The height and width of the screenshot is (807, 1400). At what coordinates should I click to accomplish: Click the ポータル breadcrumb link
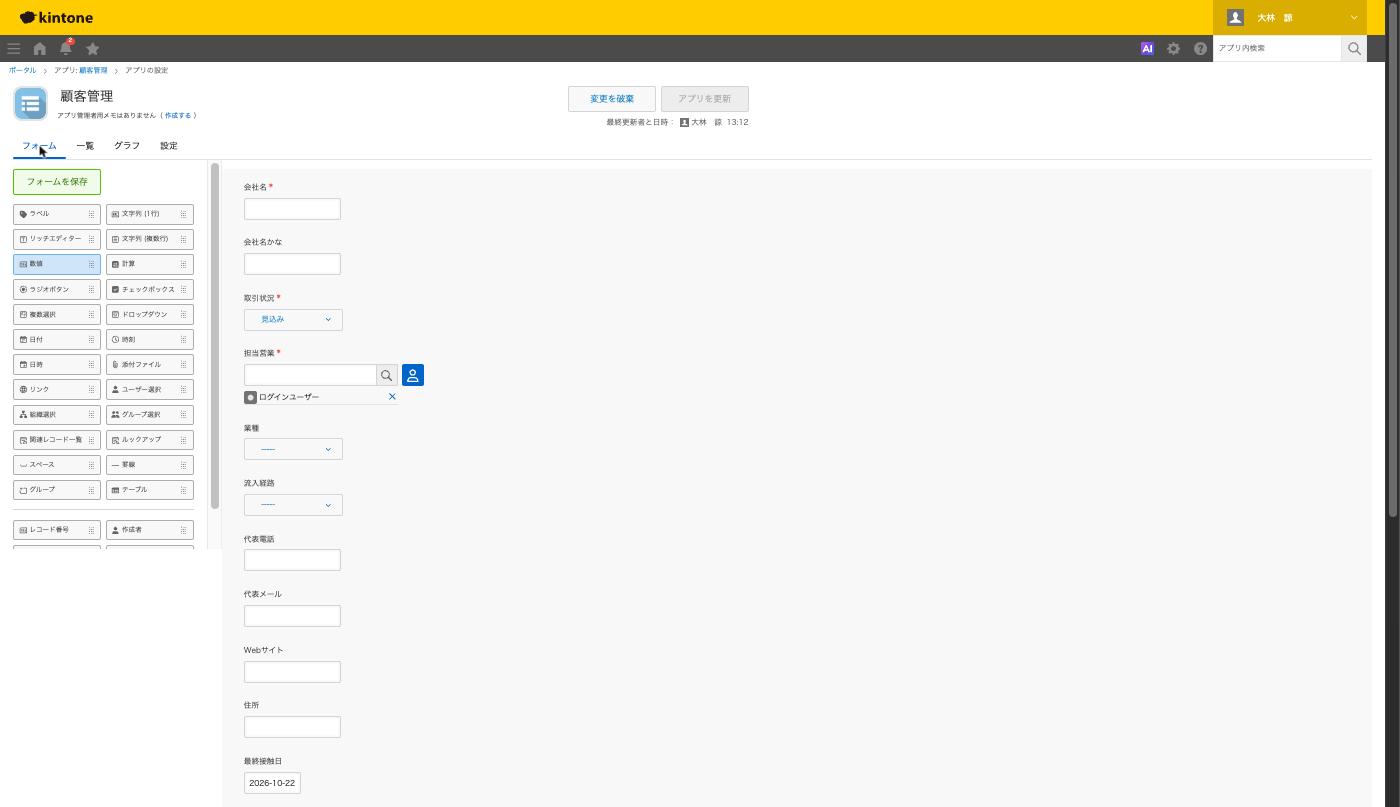pos(23,71)
